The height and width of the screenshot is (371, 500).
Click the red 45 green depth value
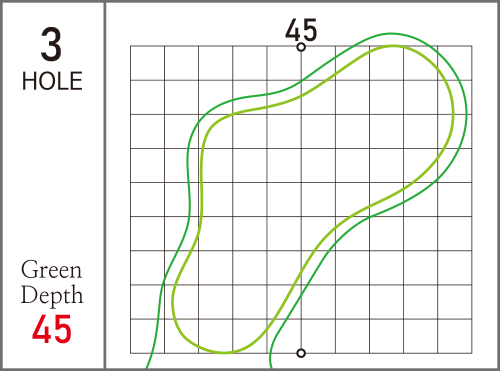(52, 329)
